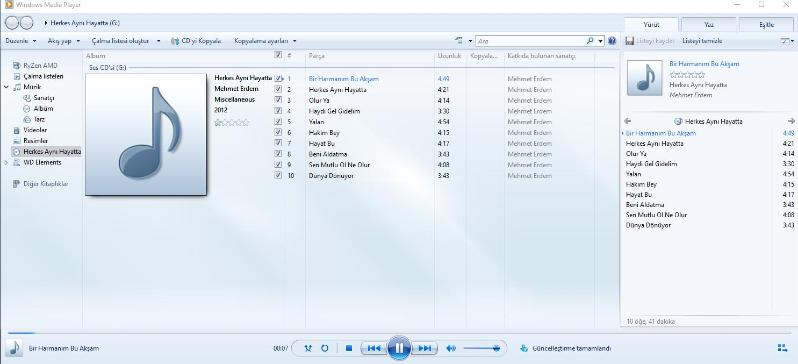The width and height of the screenshot is (798, 364).
Task: Click inside the Ara search field
Action: 529,41
